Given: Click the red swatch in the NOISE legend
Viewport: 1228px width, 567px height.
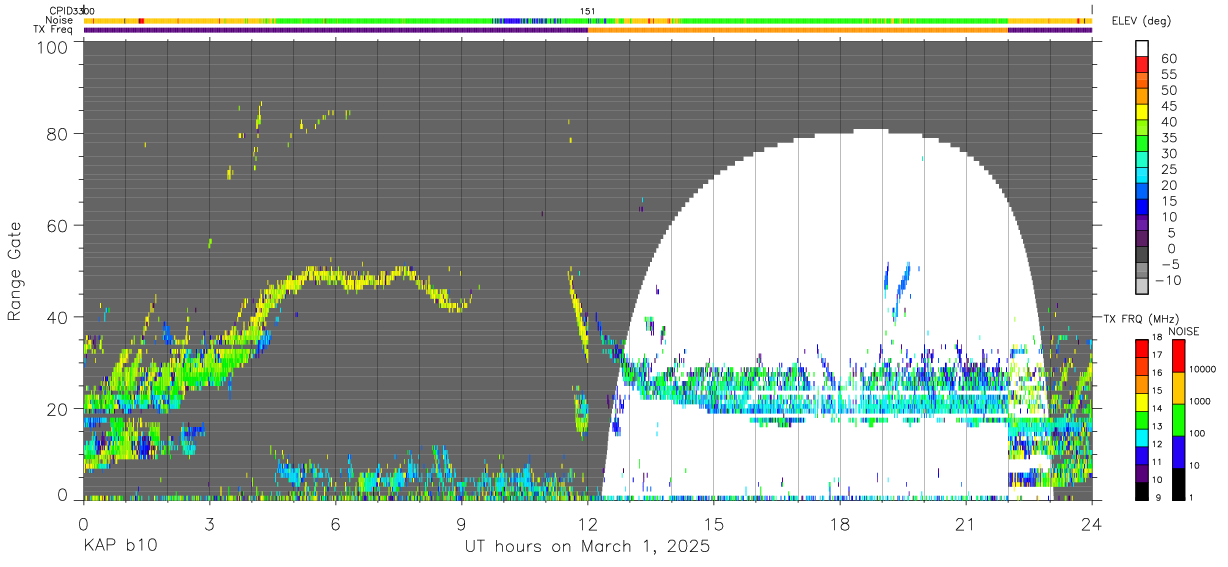Looking at the screenshot, I should [1177, 356].
